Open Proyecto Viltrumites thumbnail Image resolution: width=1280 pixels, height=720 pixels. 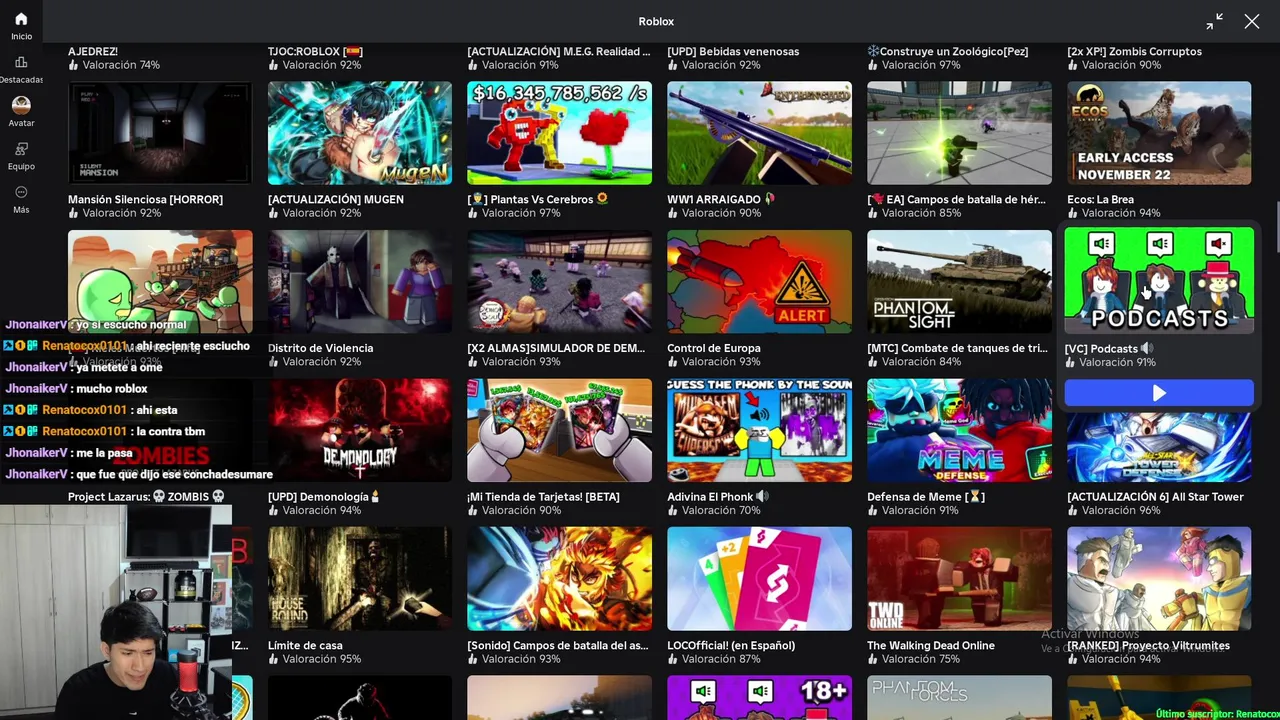[x=1159, y=579]
